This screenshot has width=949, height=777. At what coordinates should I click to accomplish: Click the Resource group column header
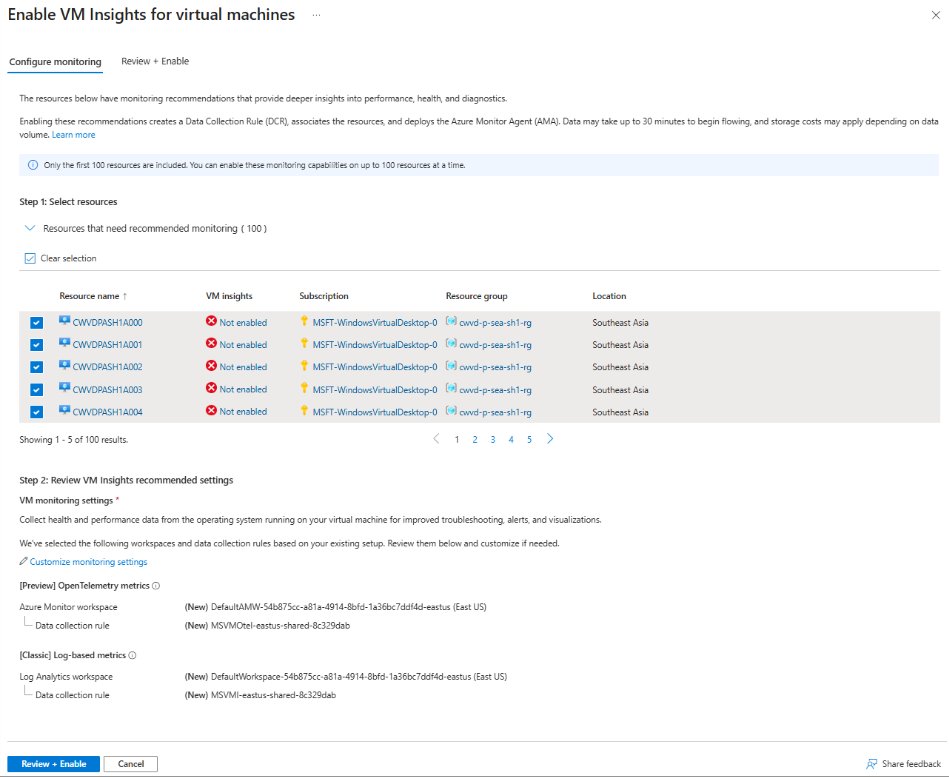pyautogui.click(x=476, y=296)
